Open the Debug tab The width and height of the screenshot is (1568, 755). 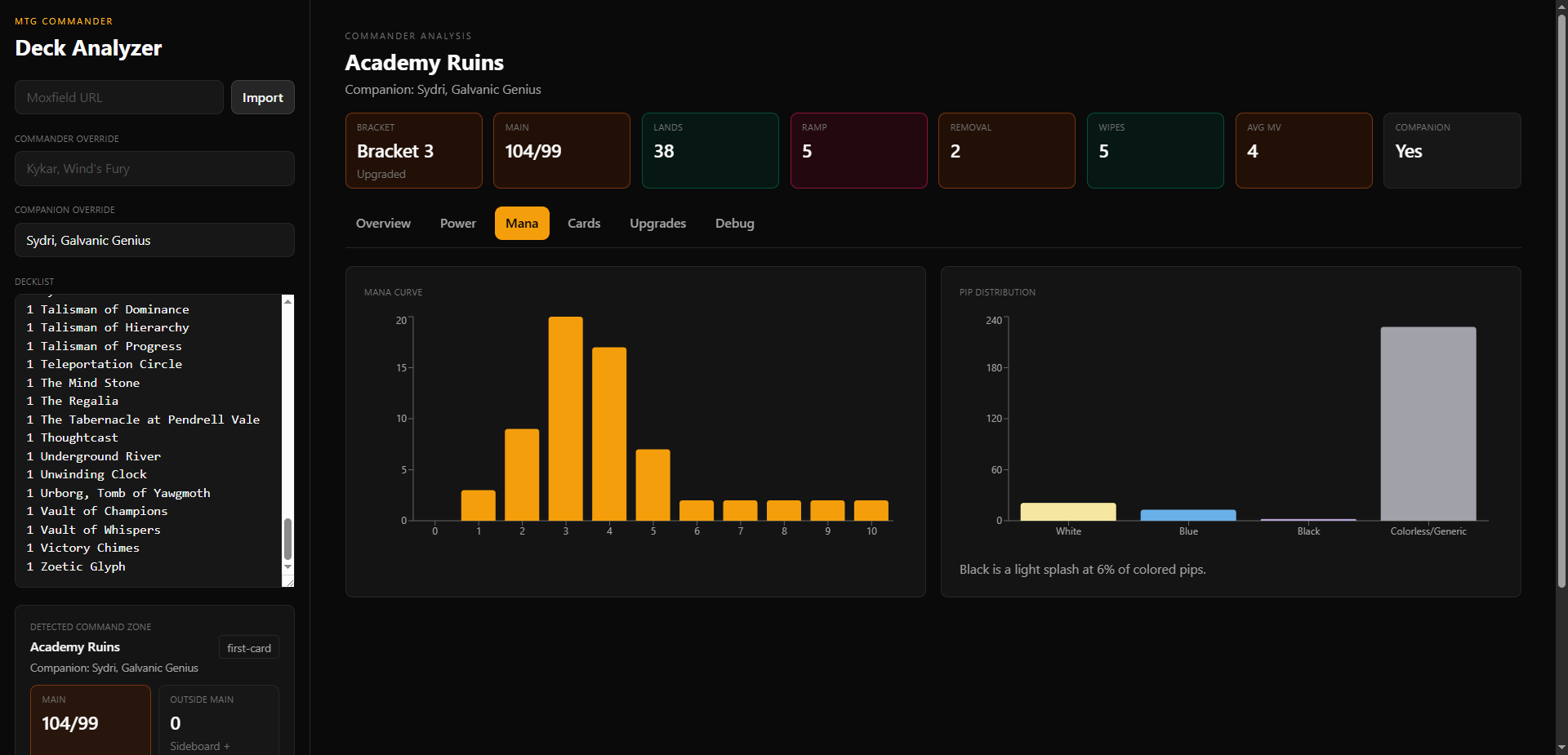(735, 223)
